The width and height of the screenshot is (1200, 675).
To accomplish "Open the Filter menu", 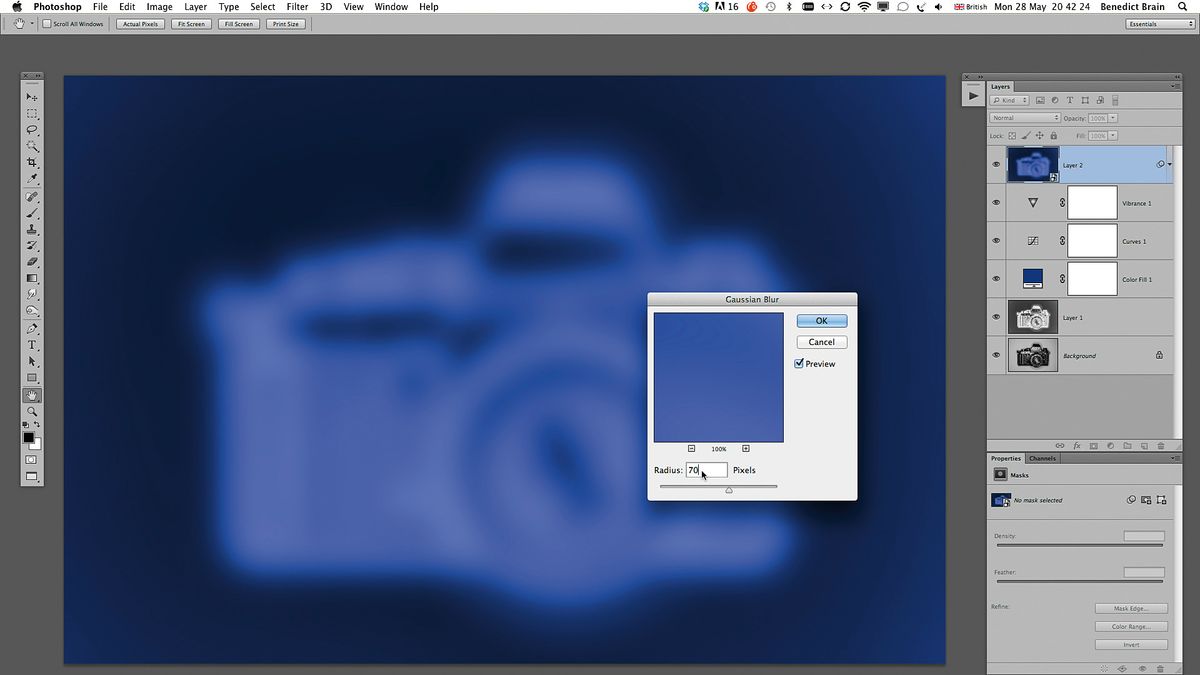I will click(x=297, y=6).
